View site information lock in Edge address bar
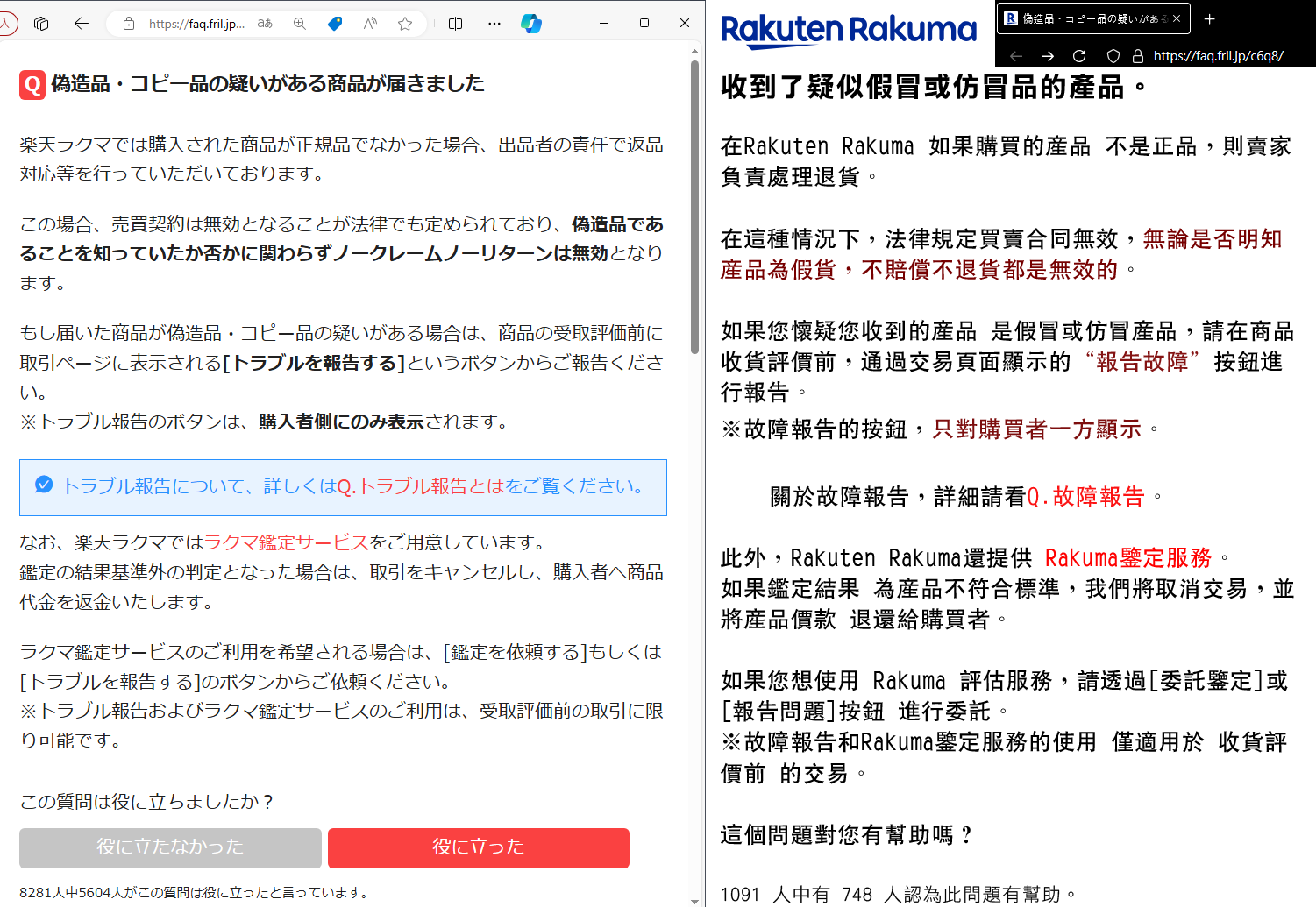Screen dimensions: 1316x907 pos(129,24)
